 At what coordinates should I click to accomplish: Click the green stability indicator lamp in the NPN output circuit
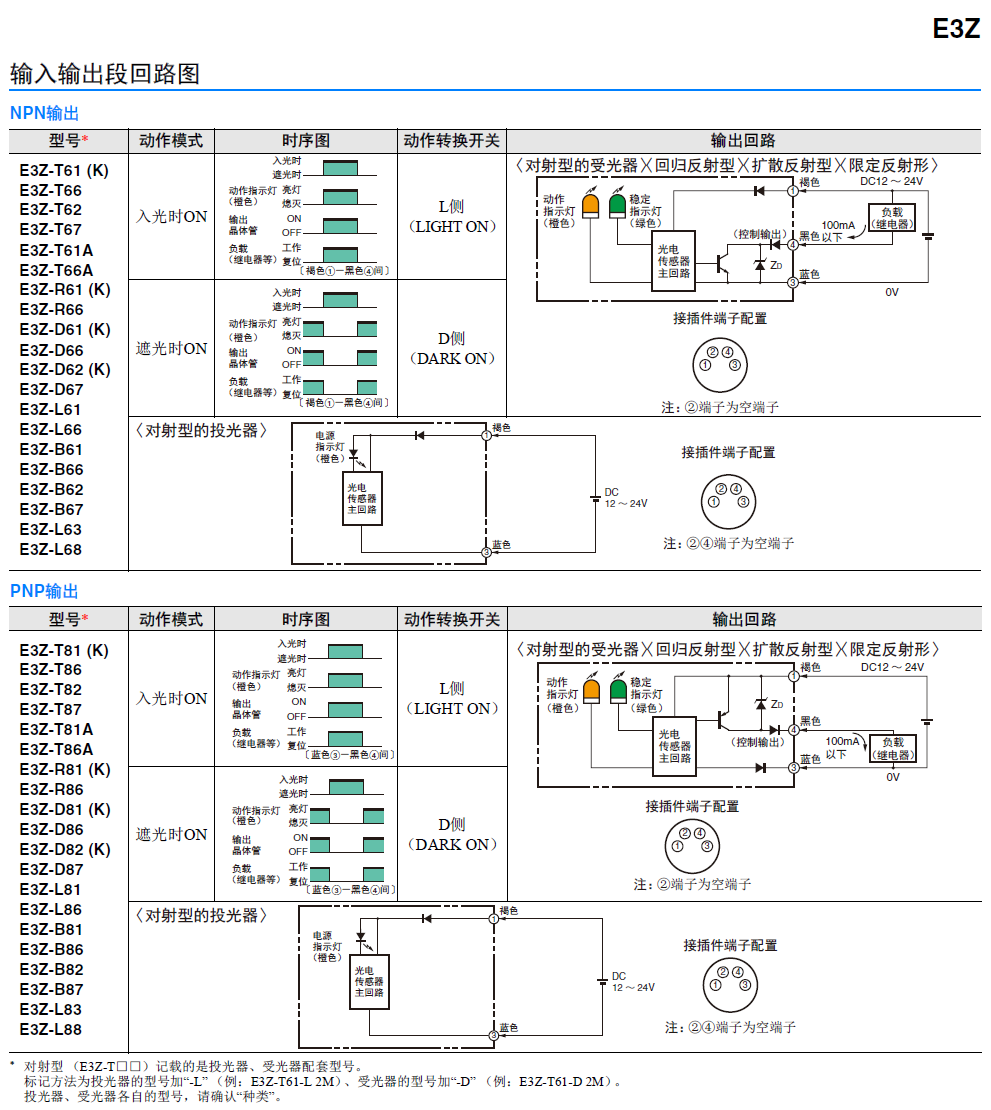tap(618, 206)
